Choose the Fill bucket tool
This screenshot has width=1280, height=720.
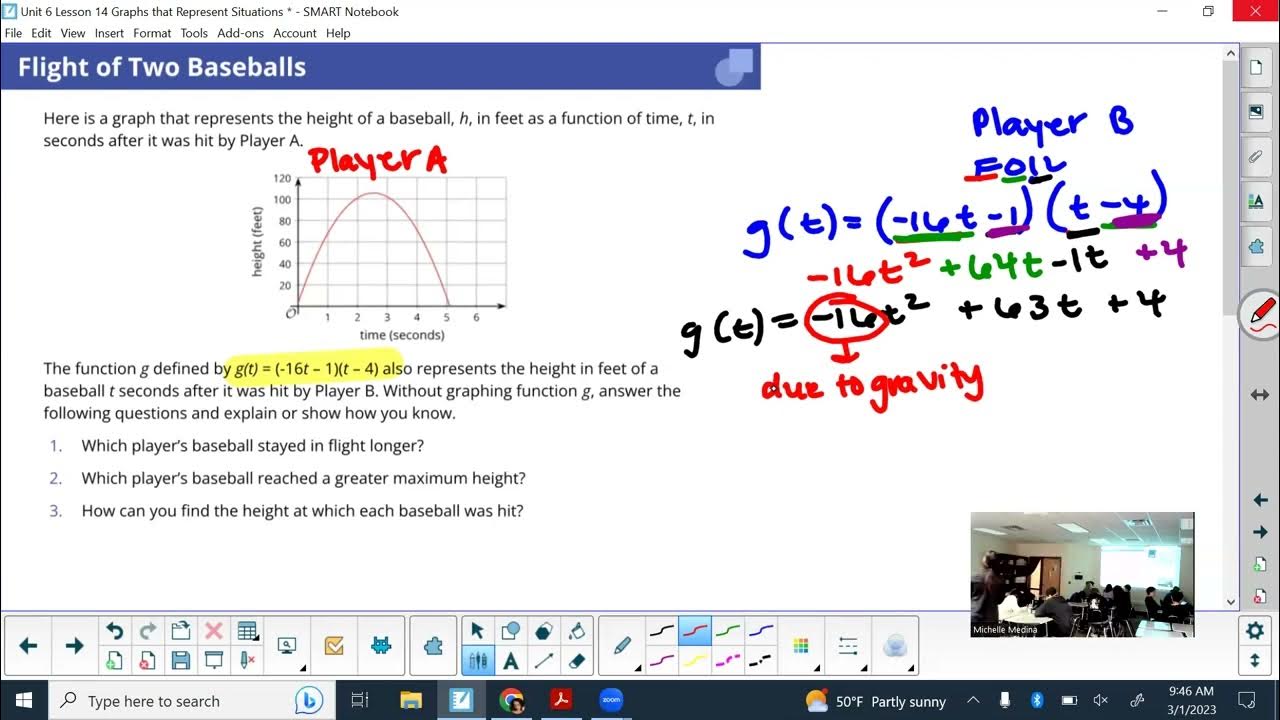click(x=576, y=631)
